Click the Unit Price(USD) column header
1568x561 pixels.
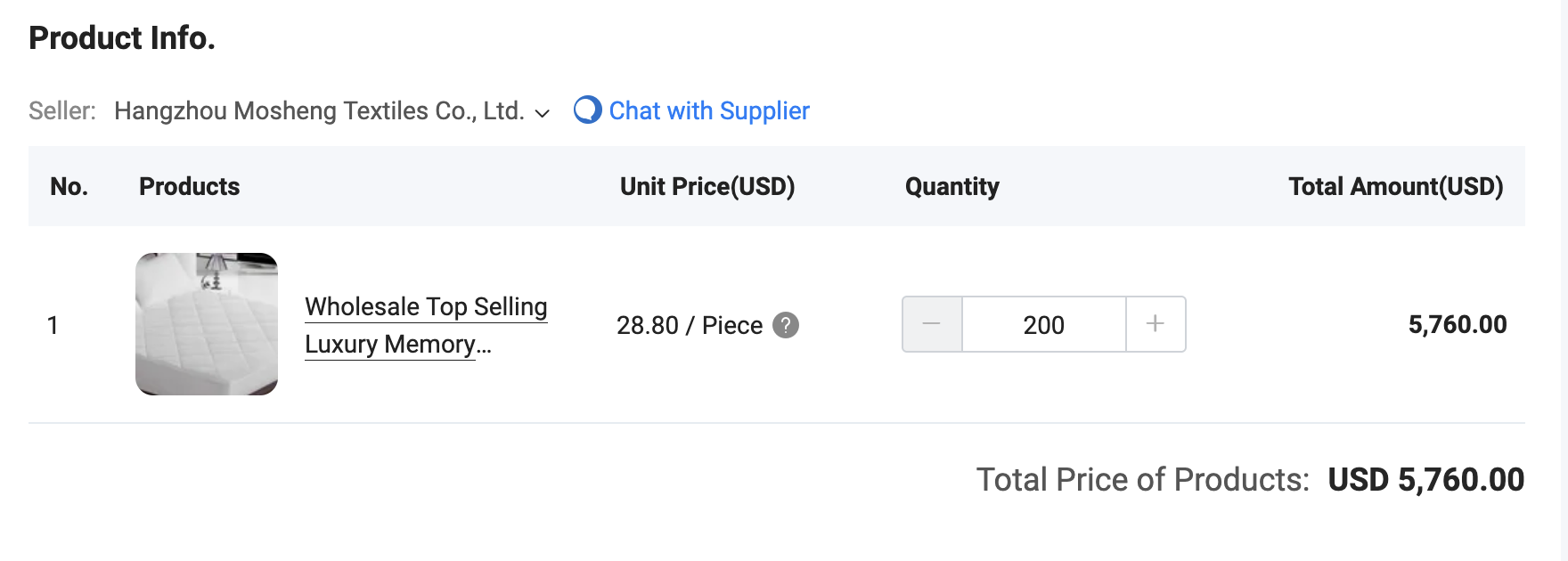[x=707, y=186]
